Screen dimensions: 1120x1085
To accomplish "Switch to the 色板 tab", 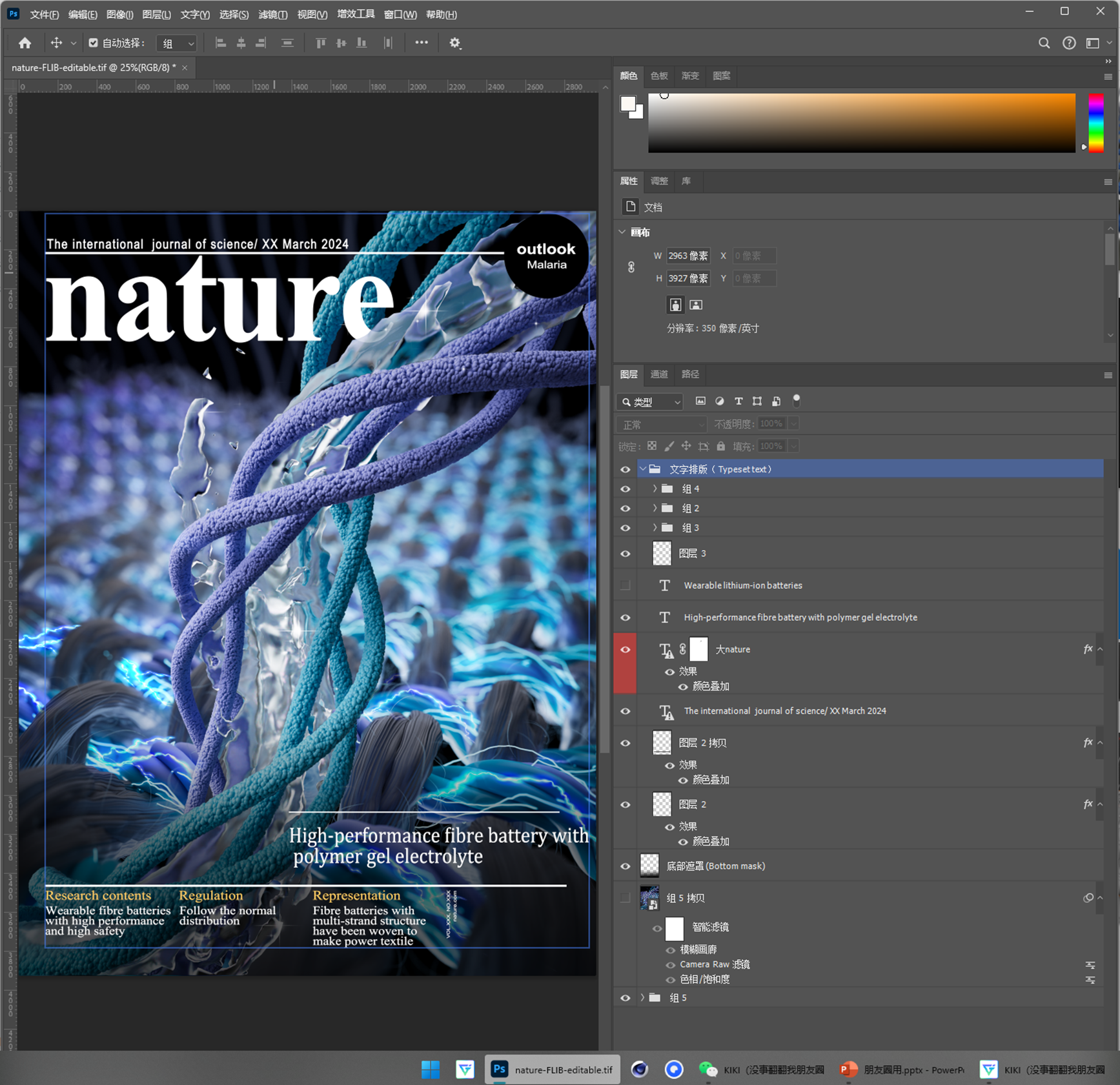I will pos(659,76).
